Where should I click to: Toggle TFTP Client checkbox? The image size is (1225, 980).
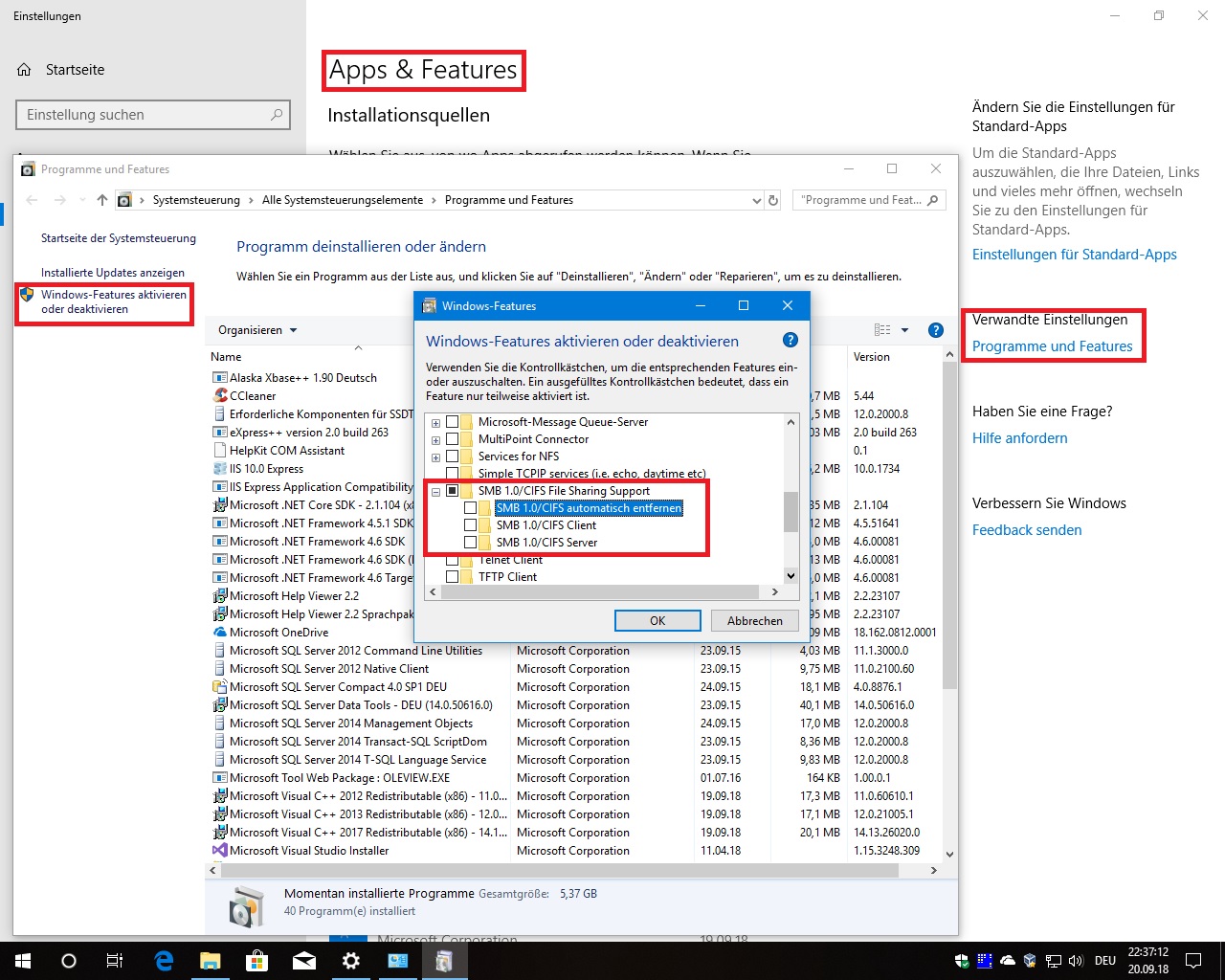pos(453,577)
